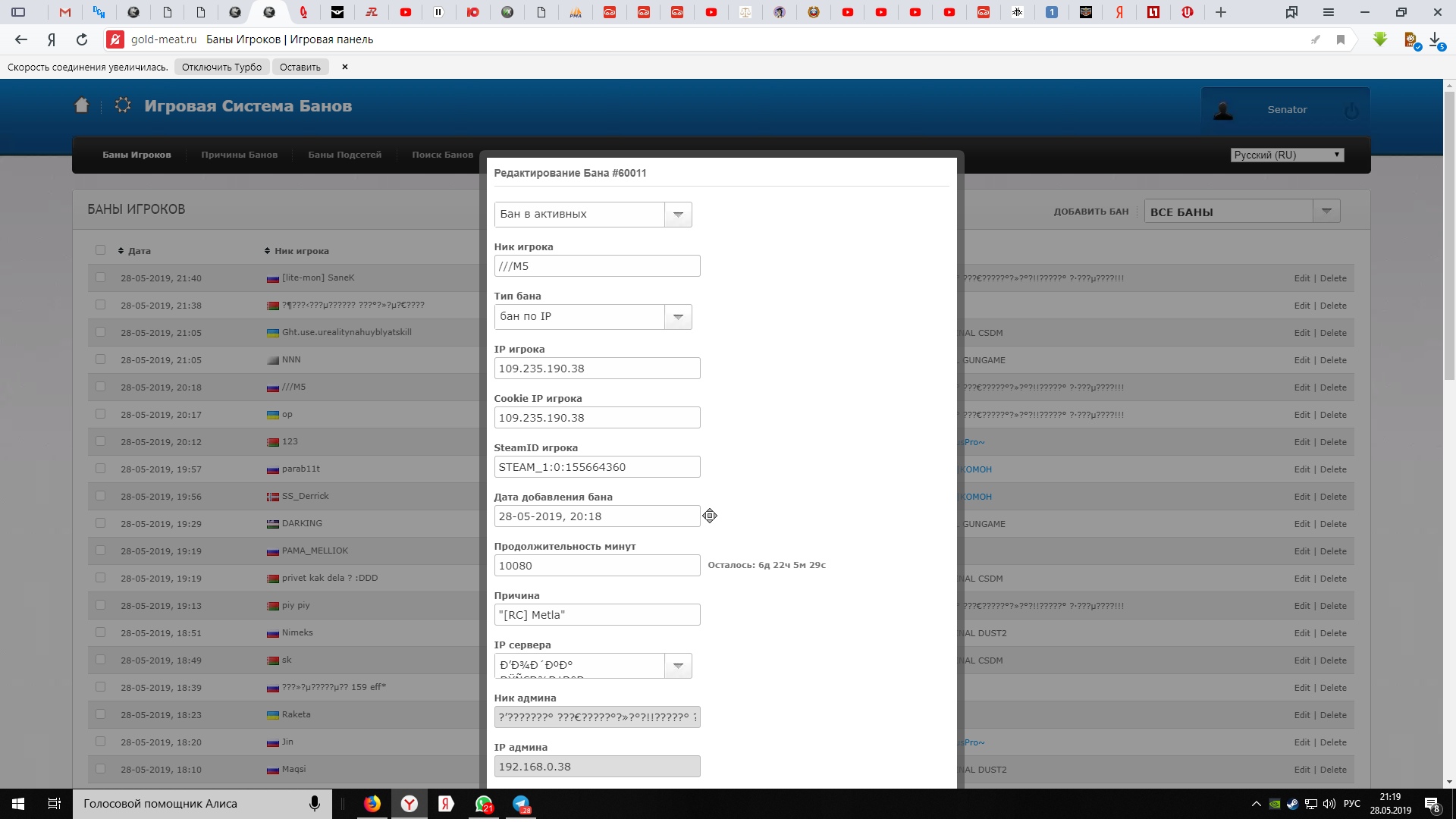Check the box for PAMA_MELLIOK row
1456x822 pixels.
(x=100, y=551)
